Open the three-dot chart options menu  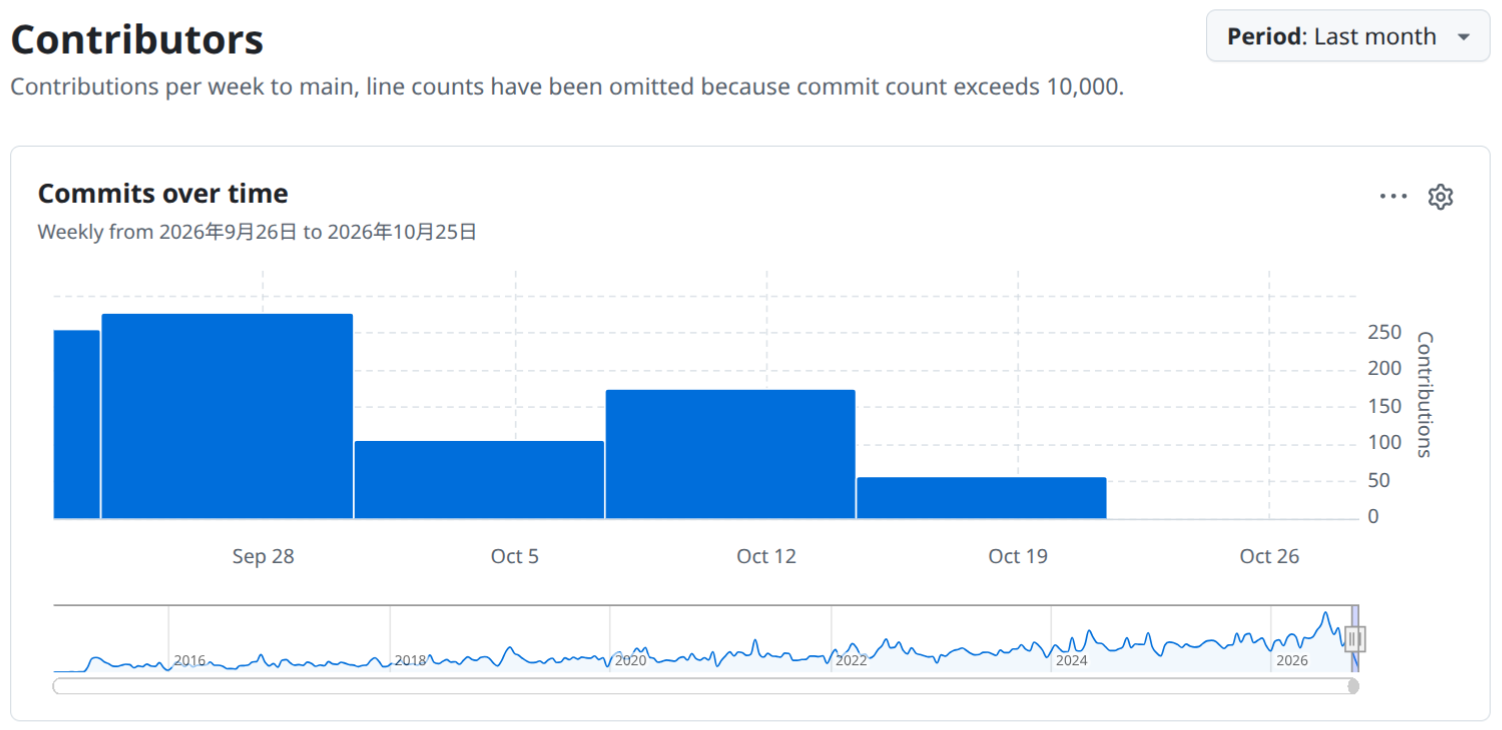pos(1393,197)
